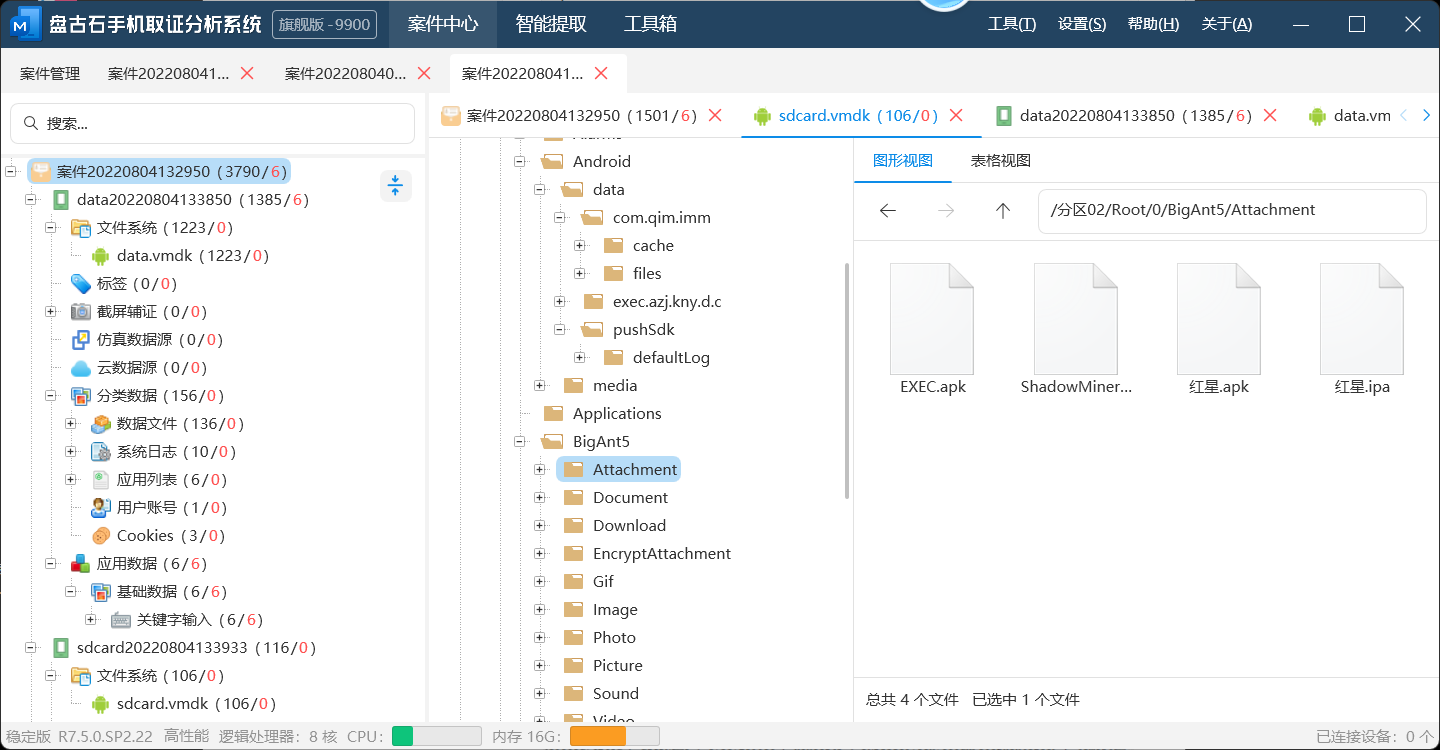
Task: Open the 智能提取 top tab
Action: click(551, 24)
